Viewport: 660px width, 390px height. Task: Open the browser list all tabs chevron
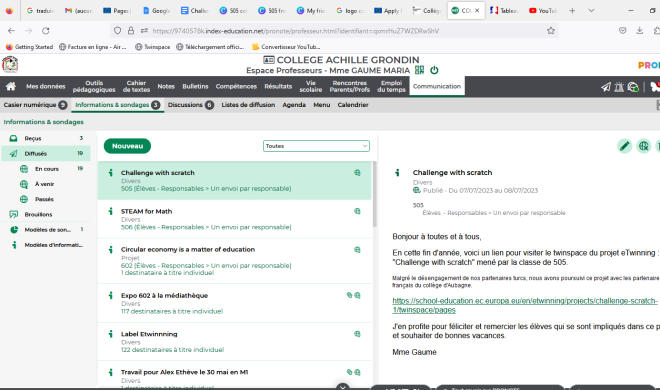pyautogui.click(x=591, y=11)
